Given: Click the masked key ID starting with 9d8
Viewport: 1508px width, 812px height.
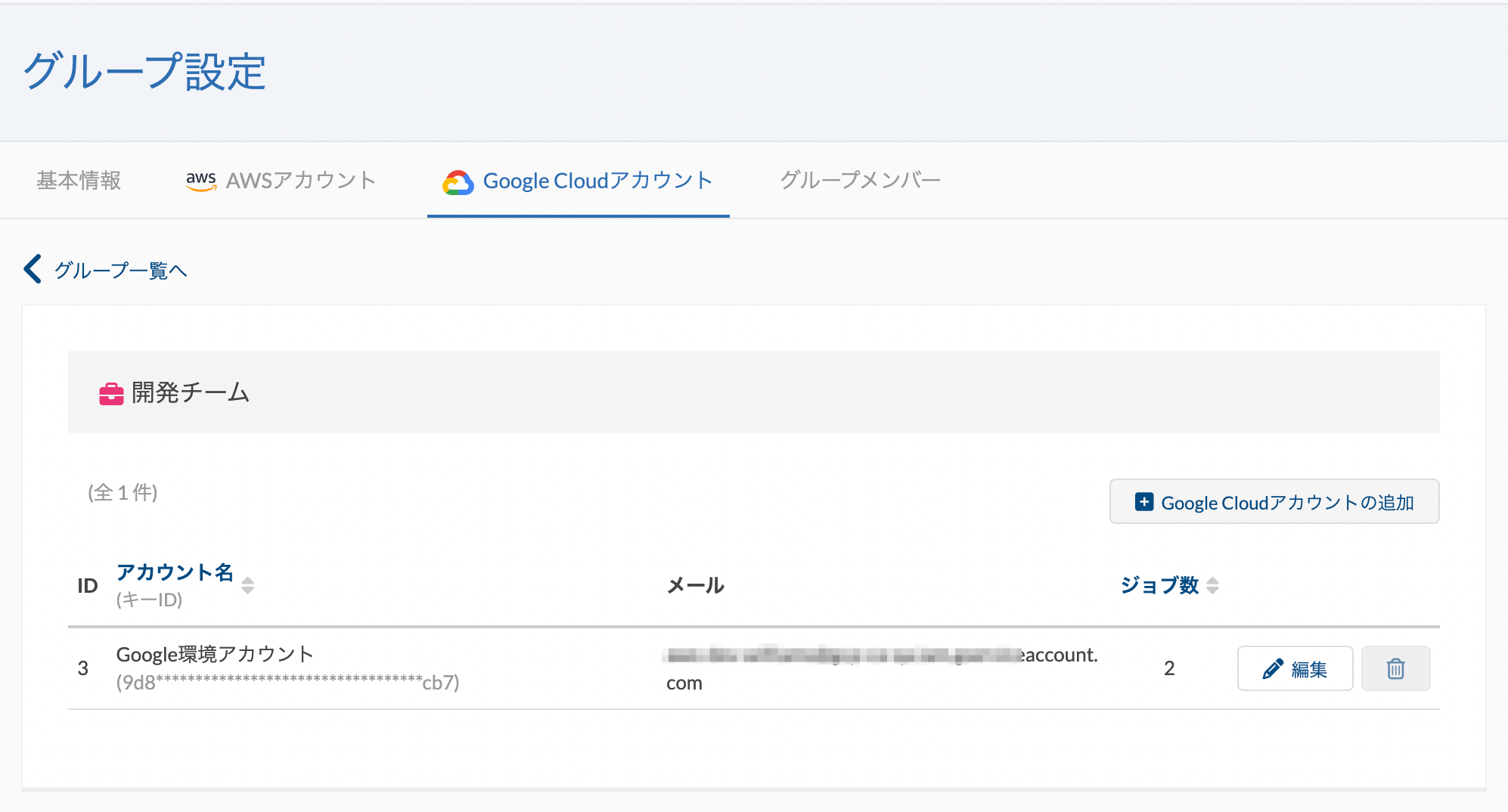Looking at the screenshot, I should click(x=287, y=683).
